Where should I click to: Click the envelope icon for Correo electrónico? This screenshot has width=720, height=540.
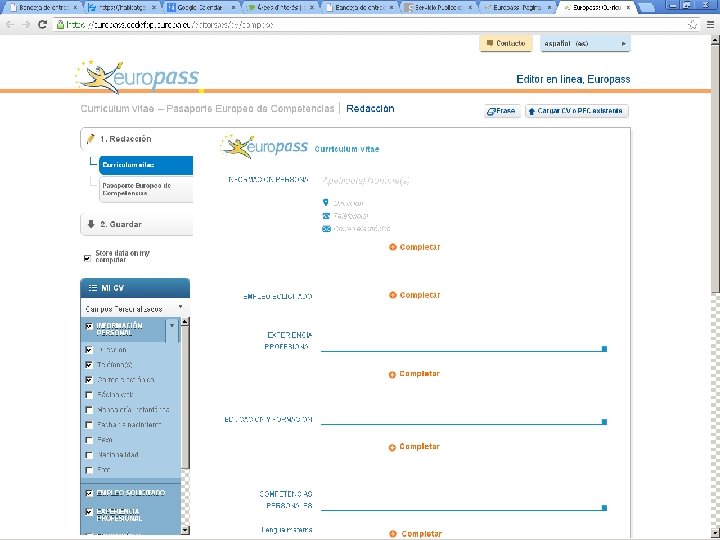[x=326, y=228]
